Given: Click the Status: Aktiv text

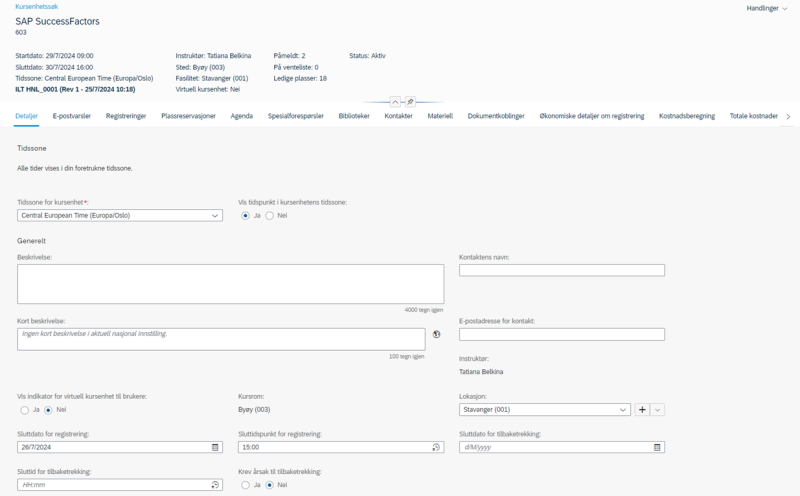Looking at the screenshot, I should click(367, 56).
